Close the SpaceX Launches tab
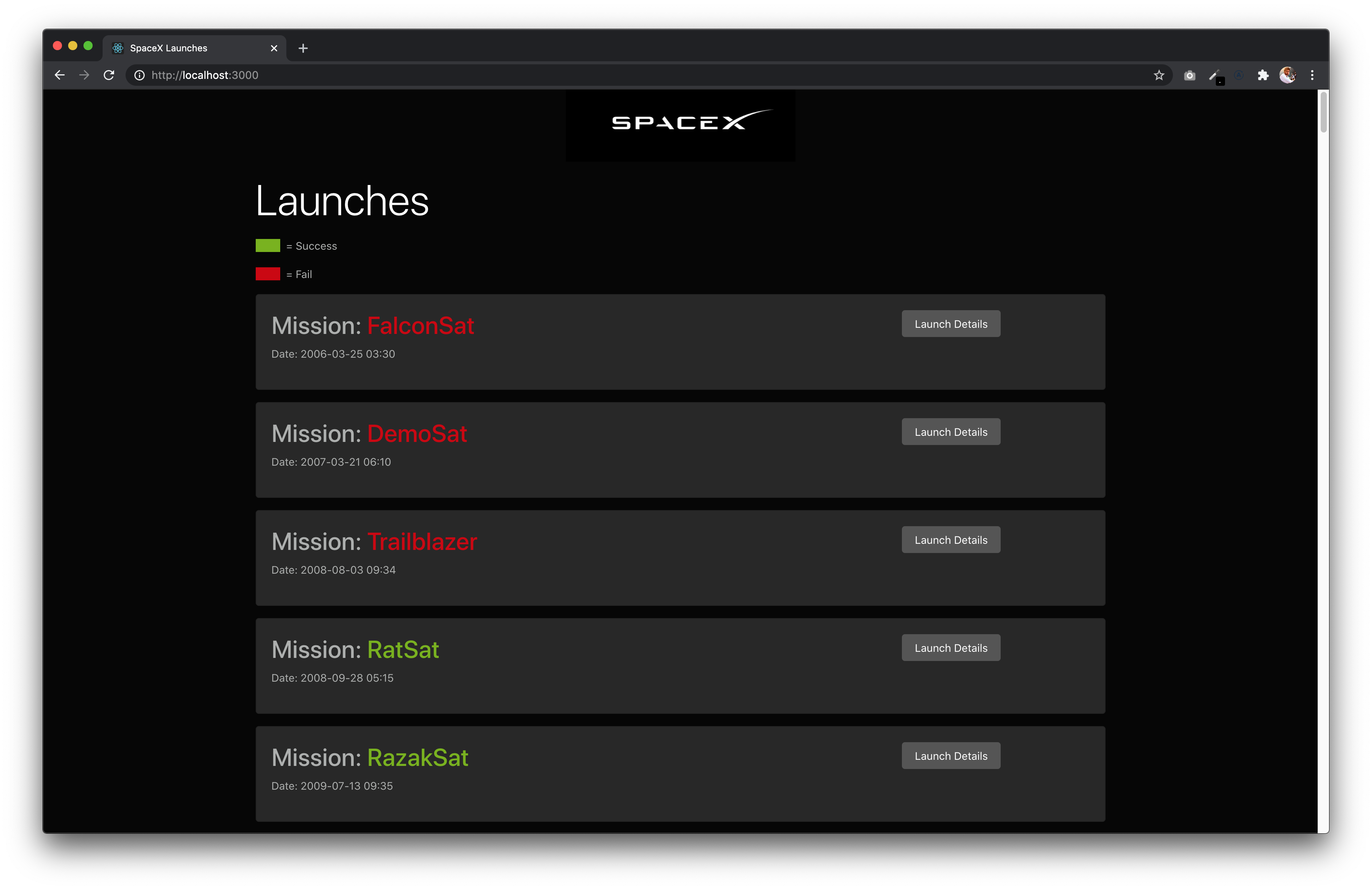The image size is (1372, 890). pos(274,49)
